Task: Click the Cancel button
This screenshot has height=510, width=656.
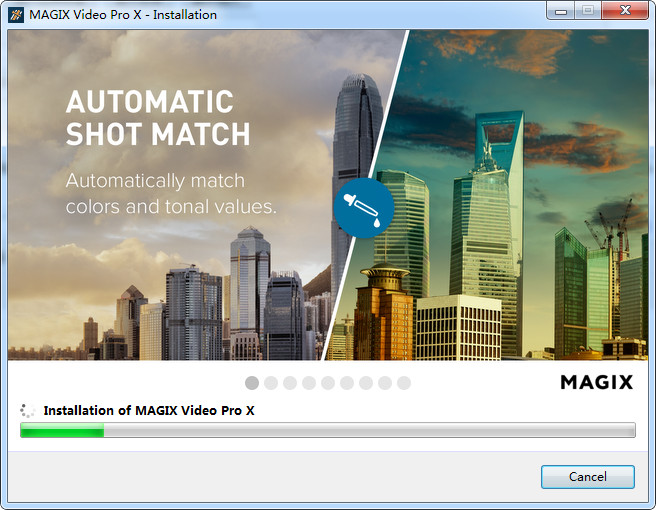Action: point(587,477)
